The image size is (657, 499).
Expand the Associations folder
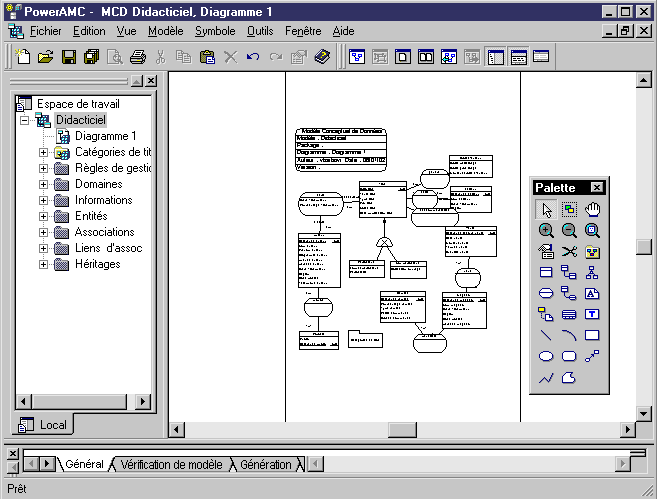click(43, 232)
